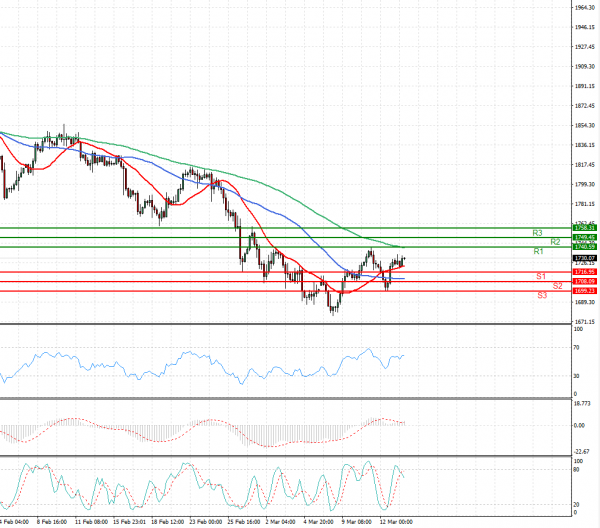Click the 1781.15 price axis value

coord(585,204)
